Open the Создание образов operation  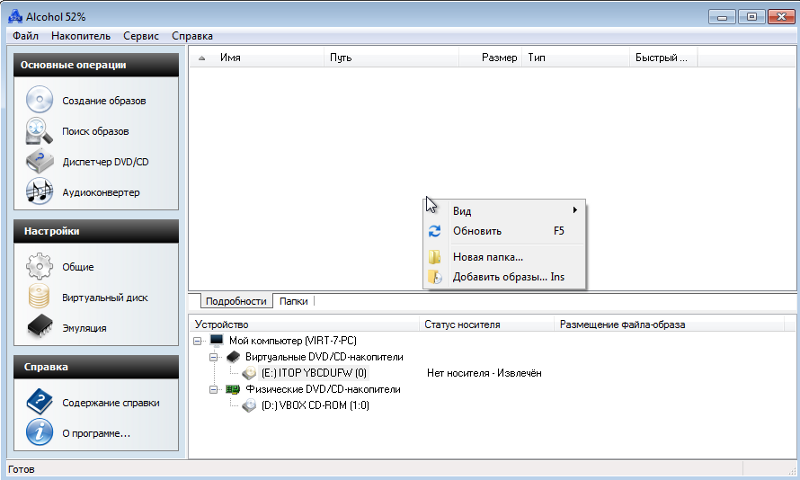point(104,100)
